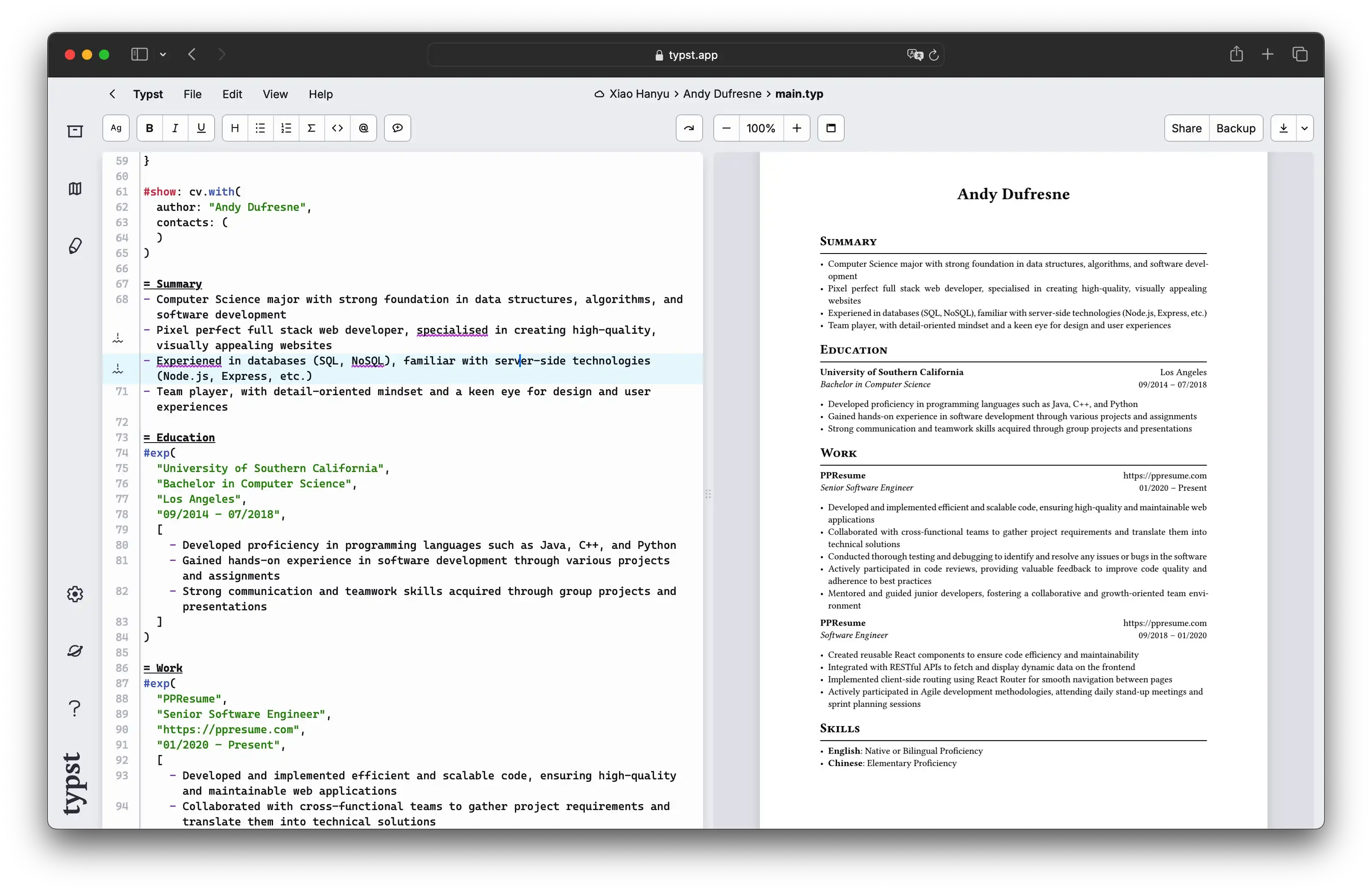Toggle bold formatting

pyautogui.click(x=150, y=128)
